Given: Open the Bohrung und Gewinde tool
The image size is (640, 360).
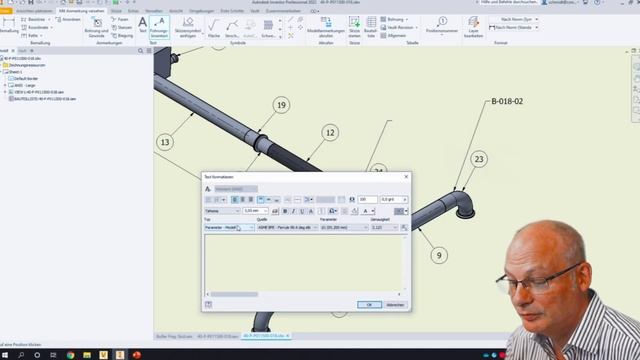Looking at the screenshot, I should point(96,28).
